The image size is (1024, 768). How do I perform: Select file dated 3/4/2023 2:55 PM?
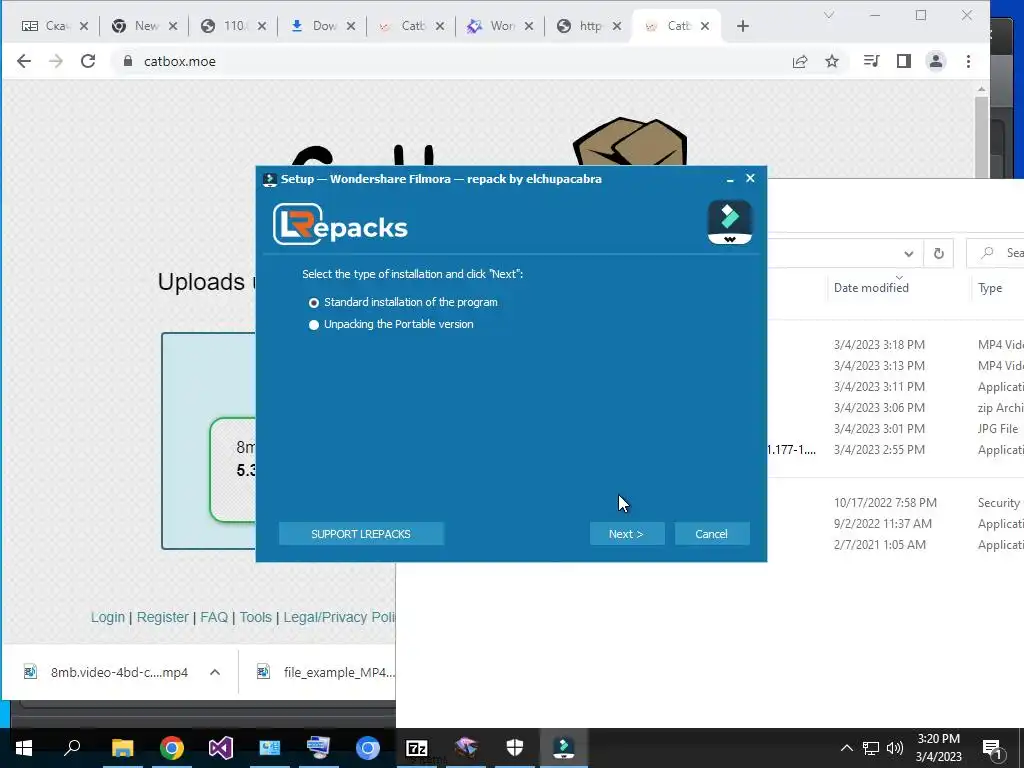(x=879, y=449)
